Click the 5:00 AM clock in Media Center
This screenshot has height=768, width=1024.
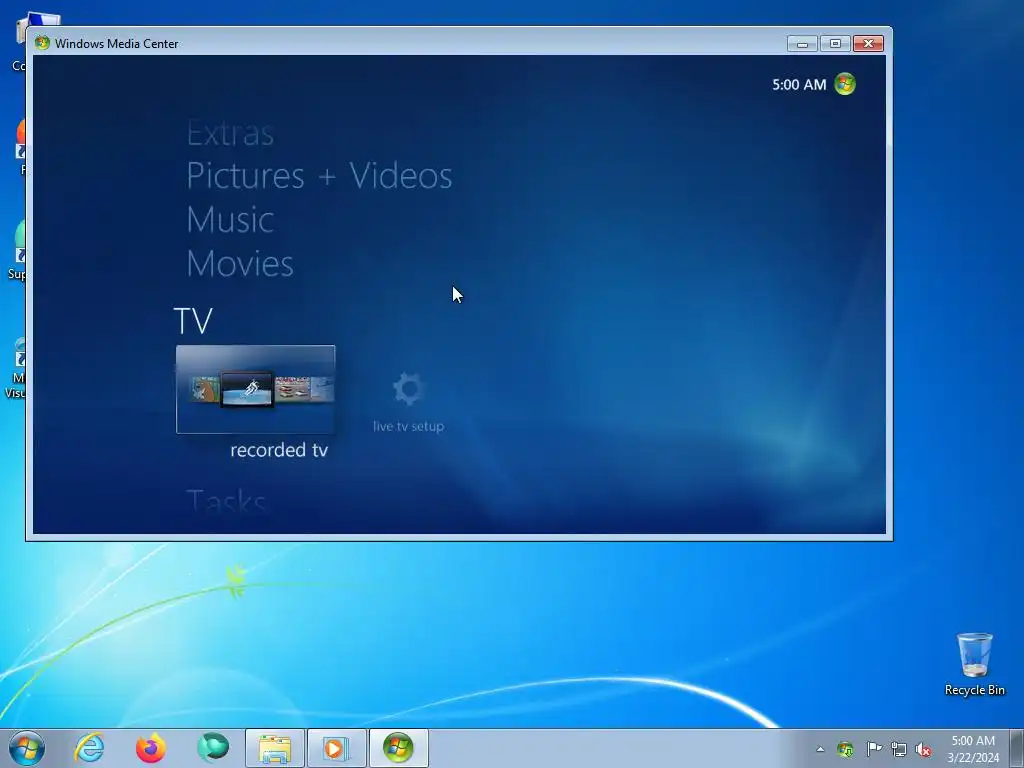point(799,85)
